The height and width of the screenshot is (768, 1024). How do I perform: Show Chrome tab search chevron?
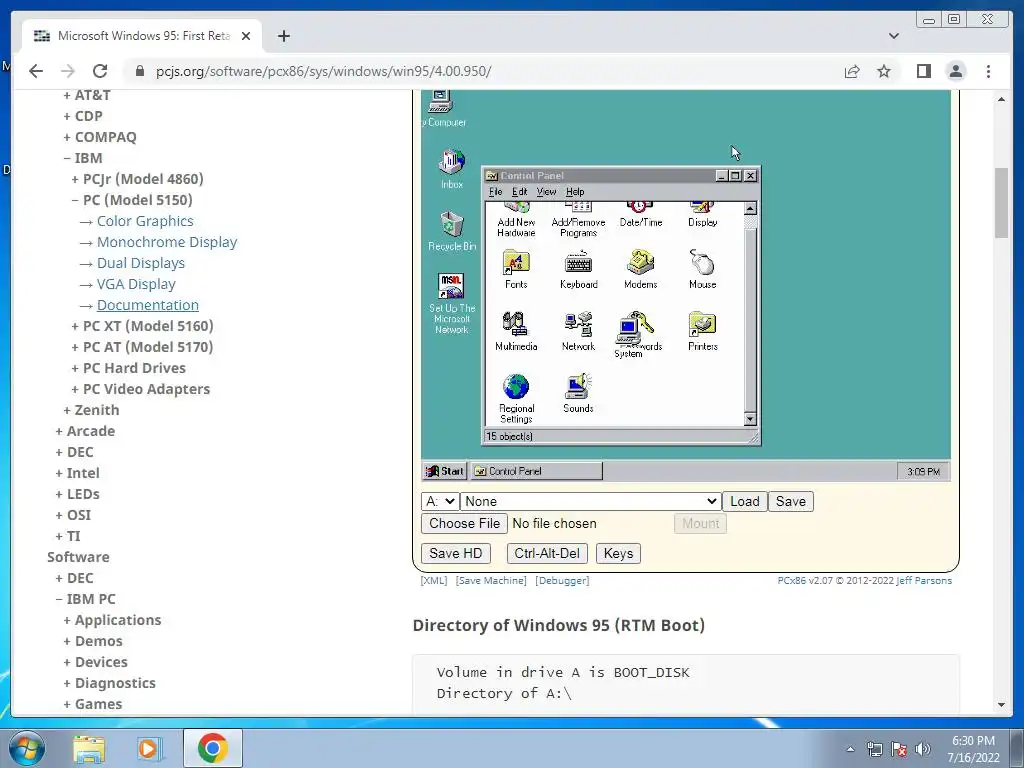pos(894,36)
